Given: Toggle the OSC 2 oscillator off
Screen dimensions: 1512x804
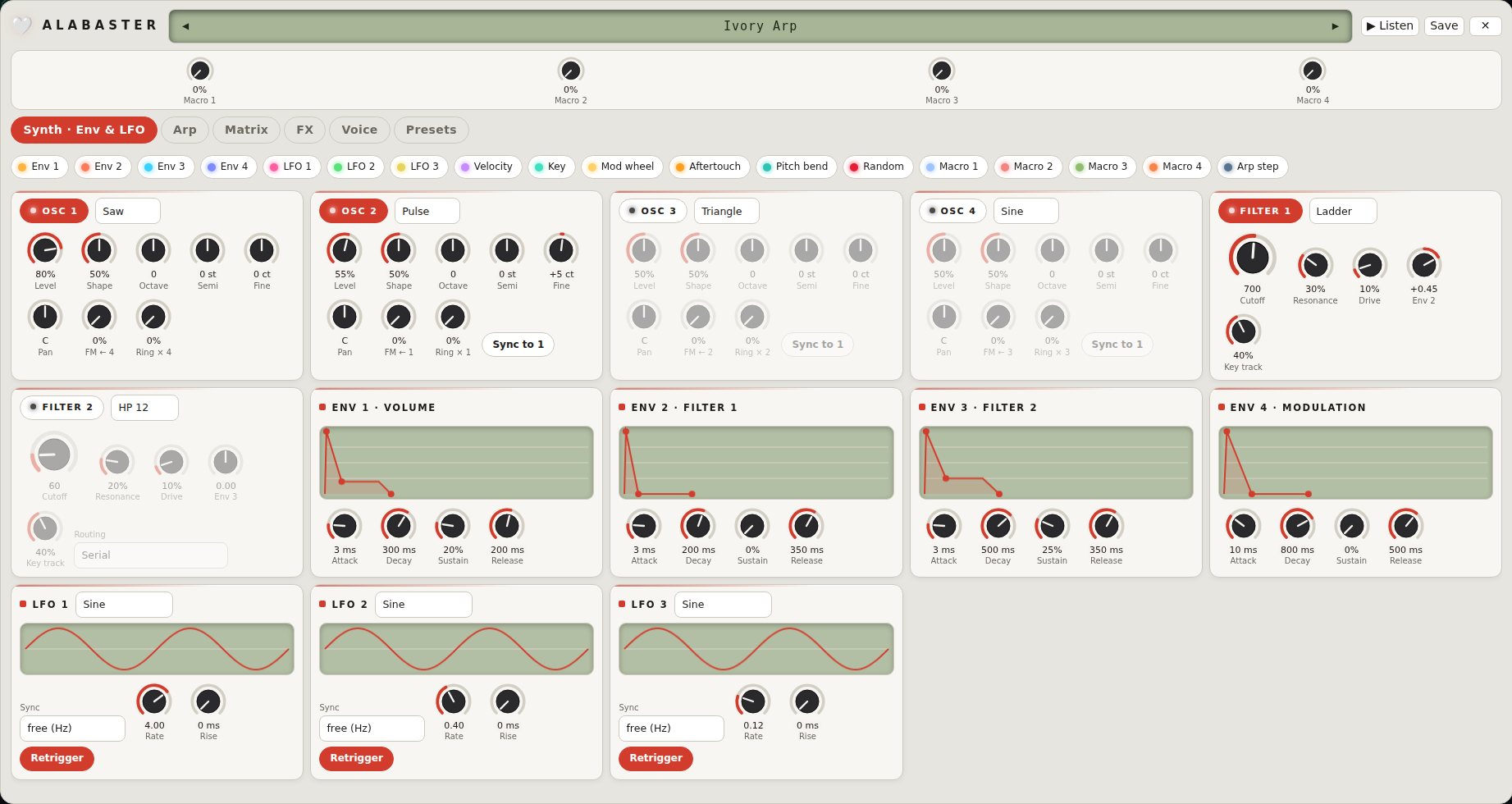Looking at the screenshot, I should 354,211.
